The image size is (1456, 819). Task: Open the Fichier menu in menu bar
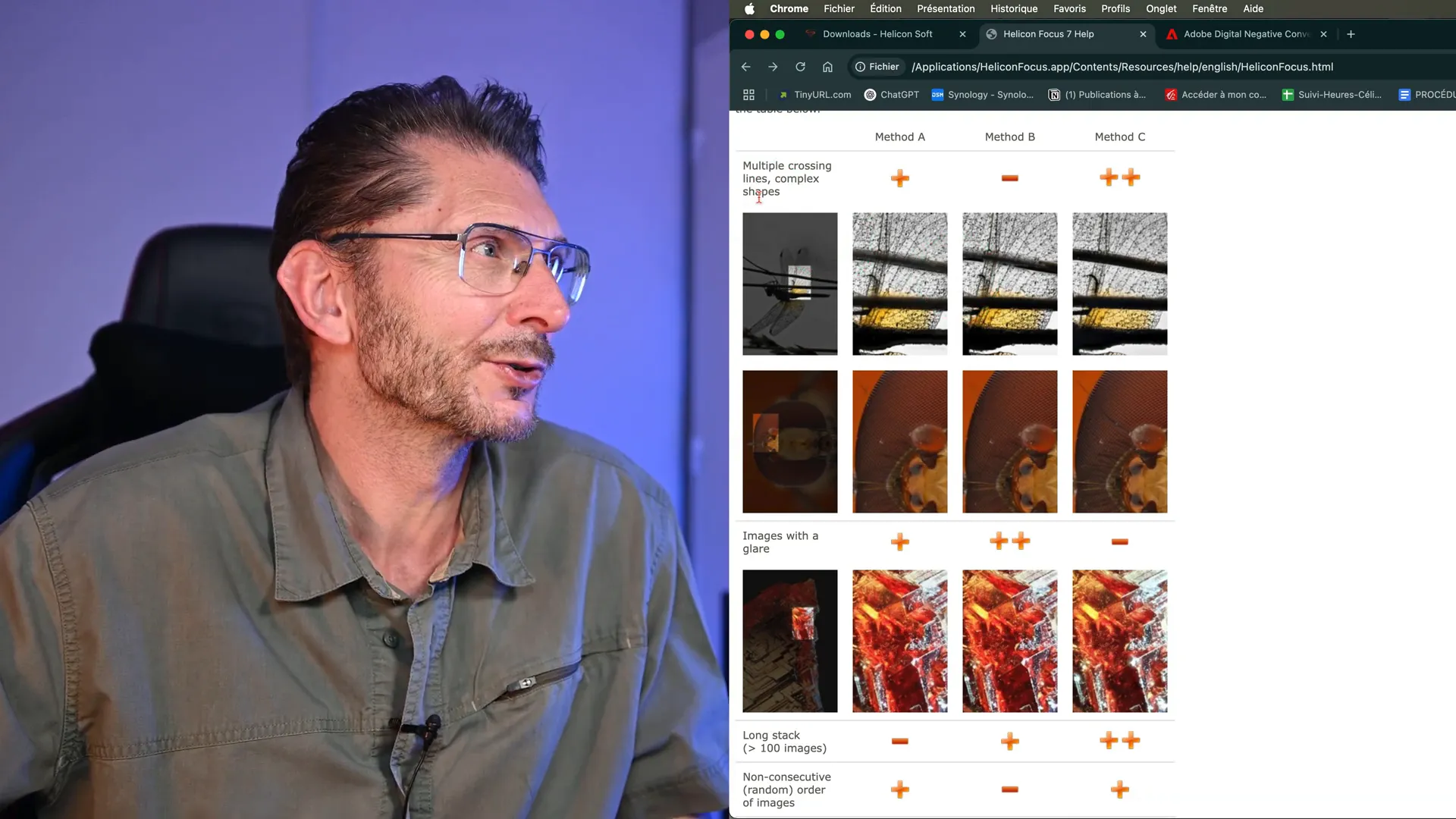click(x=839, y=9)
